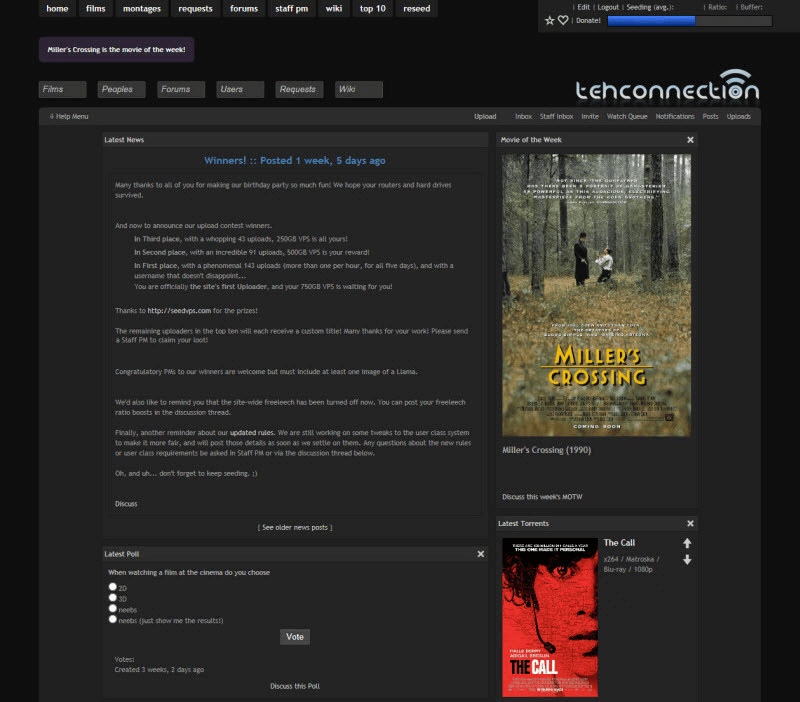The height and width of the screenshot is (702, 800).
Task: Open the Watch Queue link
Action: coord(627,116)
